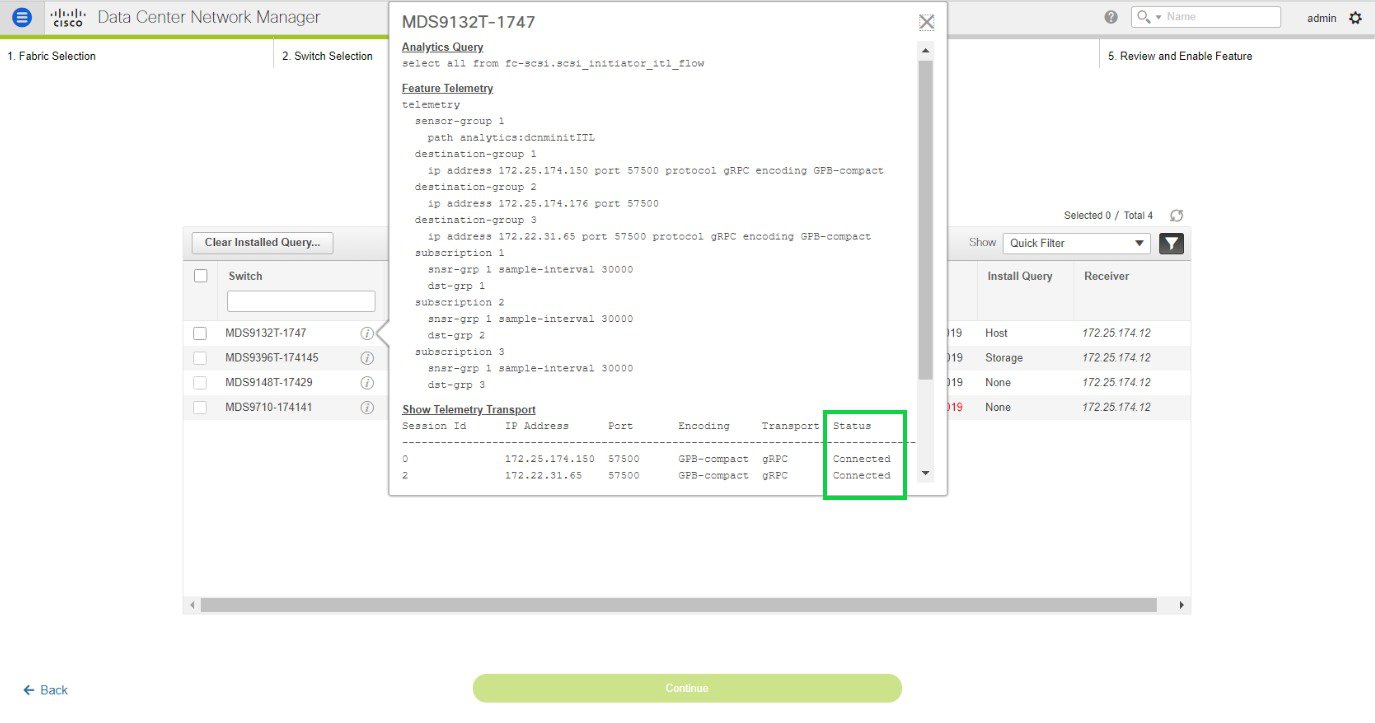1375x723 pixels.
Task: Select the MDS9710-174141 switch name
Action: [x=268, y=408]
